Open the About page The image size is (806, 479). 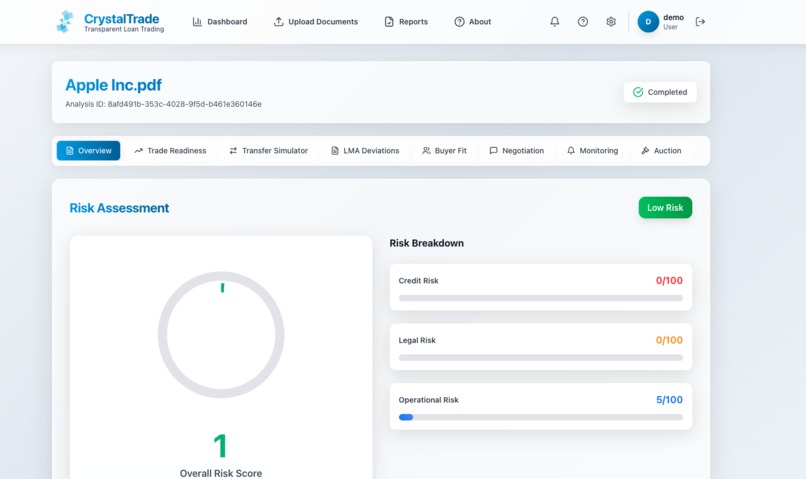(472, 22)
